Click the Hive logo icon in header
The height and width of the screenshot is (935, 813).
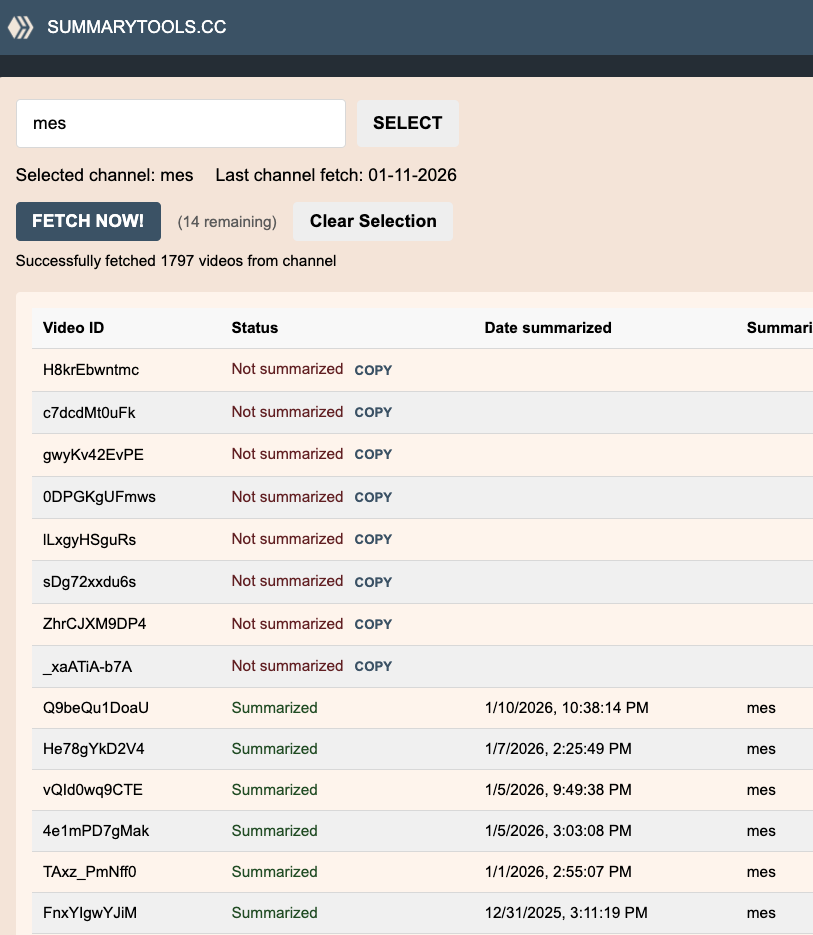point(21,27)
